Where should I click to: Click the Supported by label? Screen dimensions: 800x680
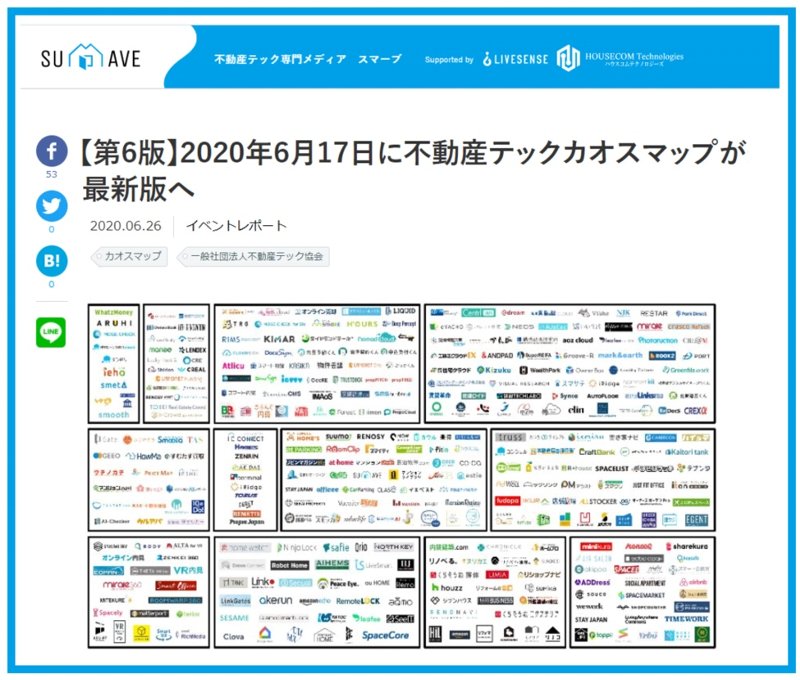pos(449,60)
